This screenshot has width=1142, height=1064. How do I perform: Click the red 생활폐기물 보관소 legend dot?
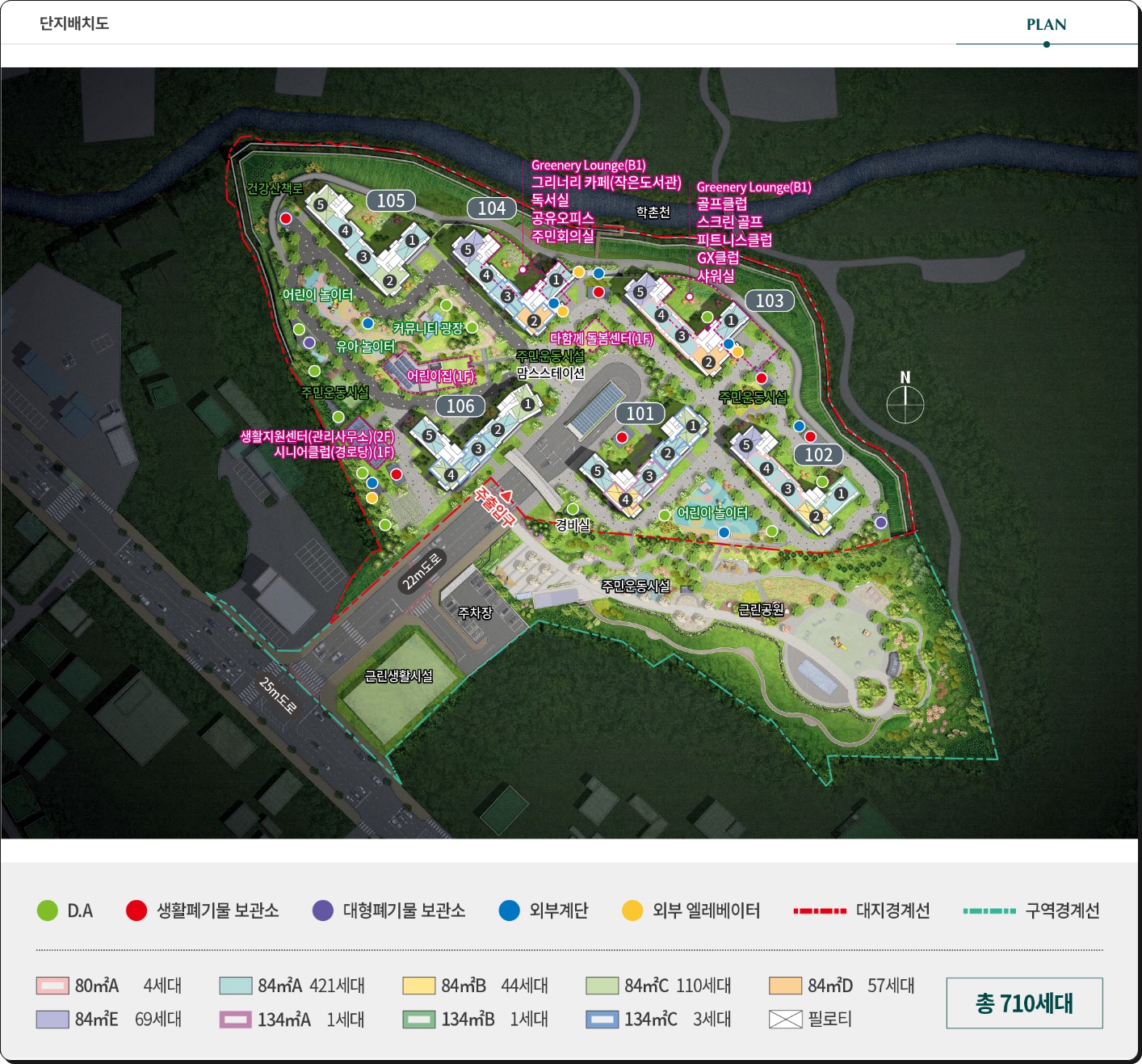[136, 910]
